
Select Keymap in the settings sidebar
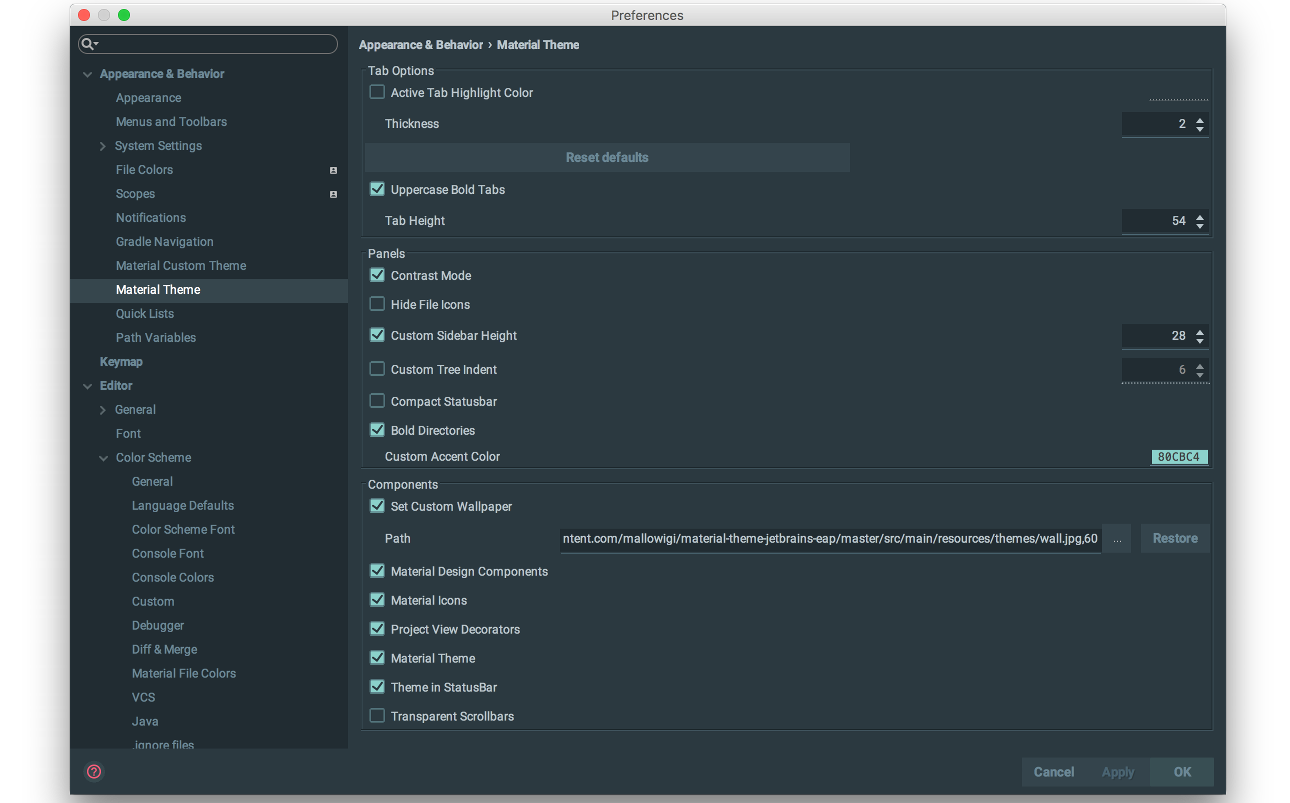(x=121, y=361)
